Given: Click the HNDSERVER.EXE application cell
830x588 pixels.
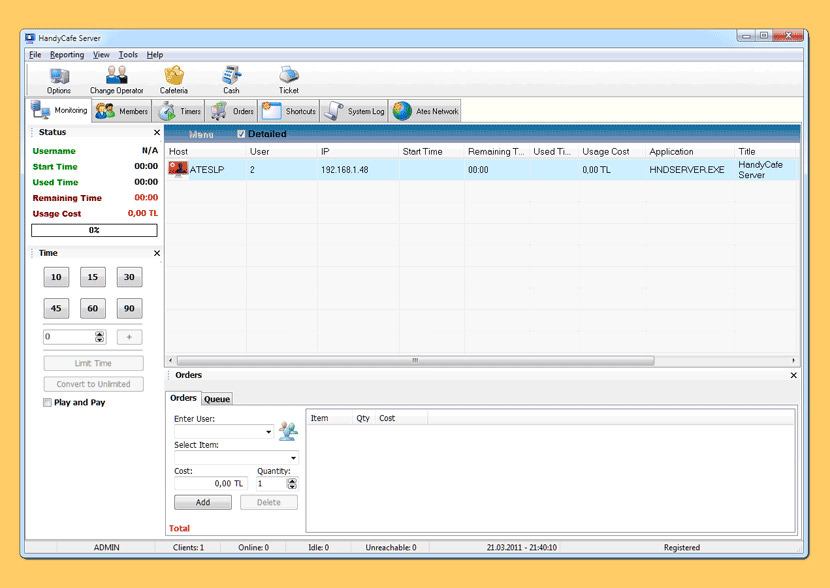Looking at the screenshot, I should (687, 170).
